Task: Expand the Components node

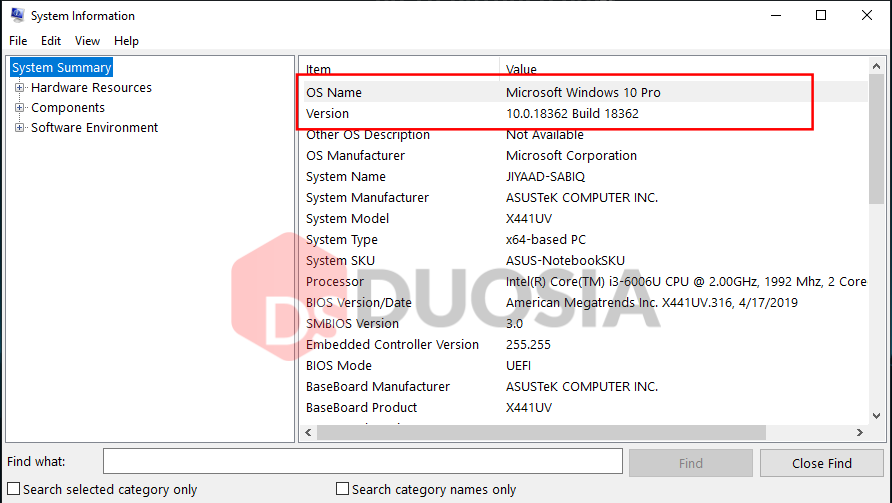Action: tap(19, 108)
